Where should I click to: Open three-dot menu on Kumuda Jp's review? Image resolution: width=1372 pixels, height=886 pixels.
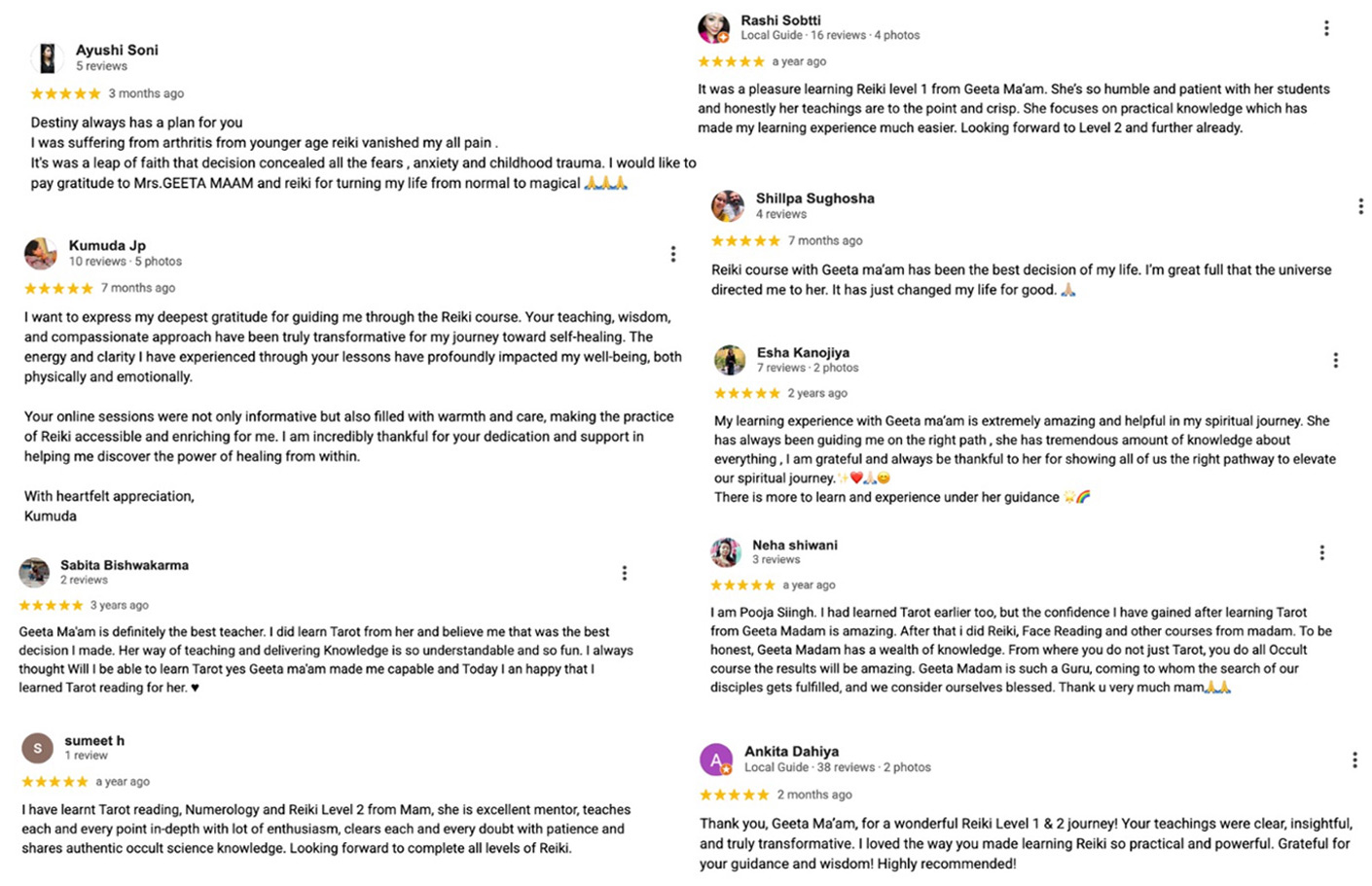coord(672,254)
